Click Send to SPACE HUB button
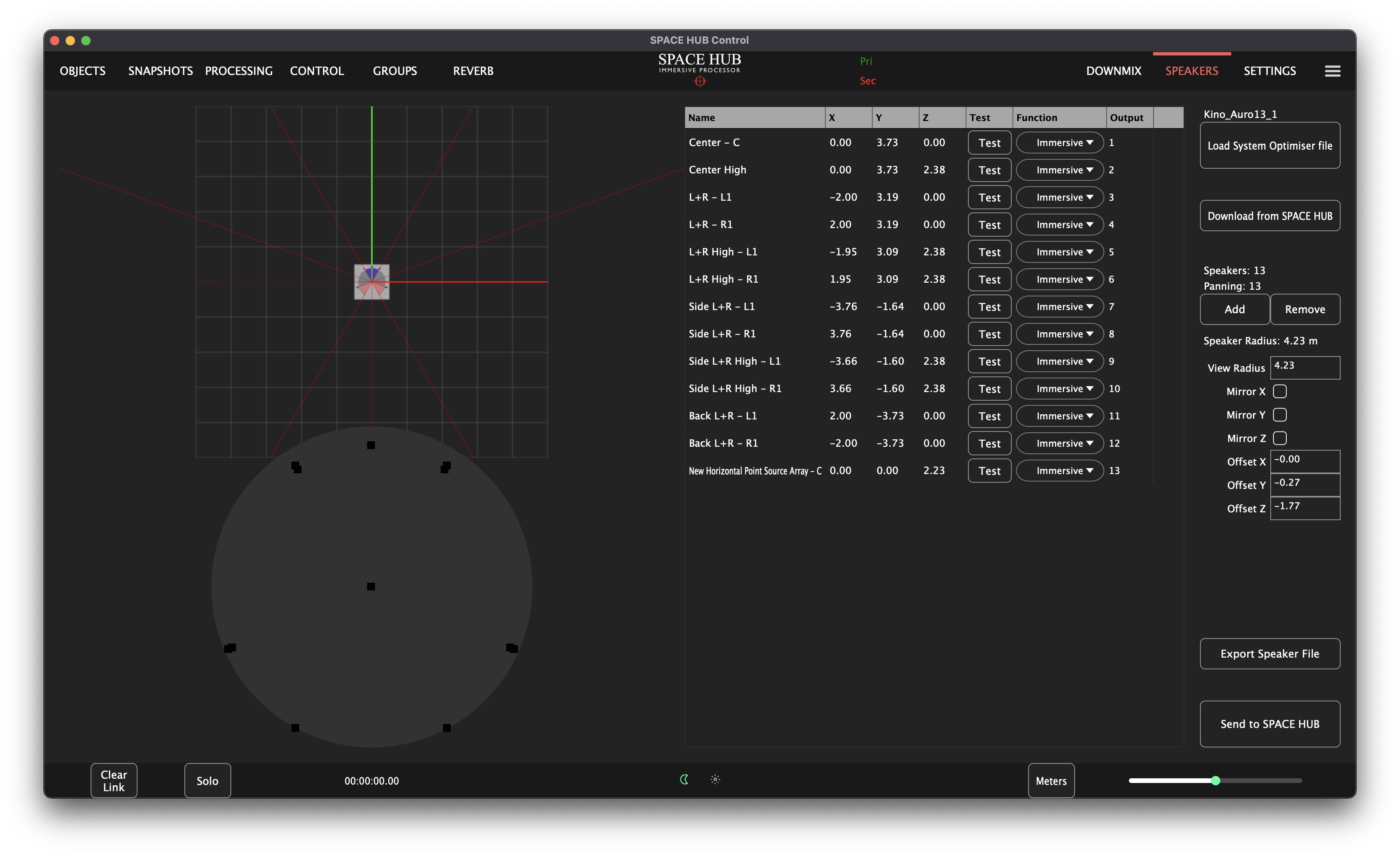Screen dimensions: 1400x856 point(1270,724)
